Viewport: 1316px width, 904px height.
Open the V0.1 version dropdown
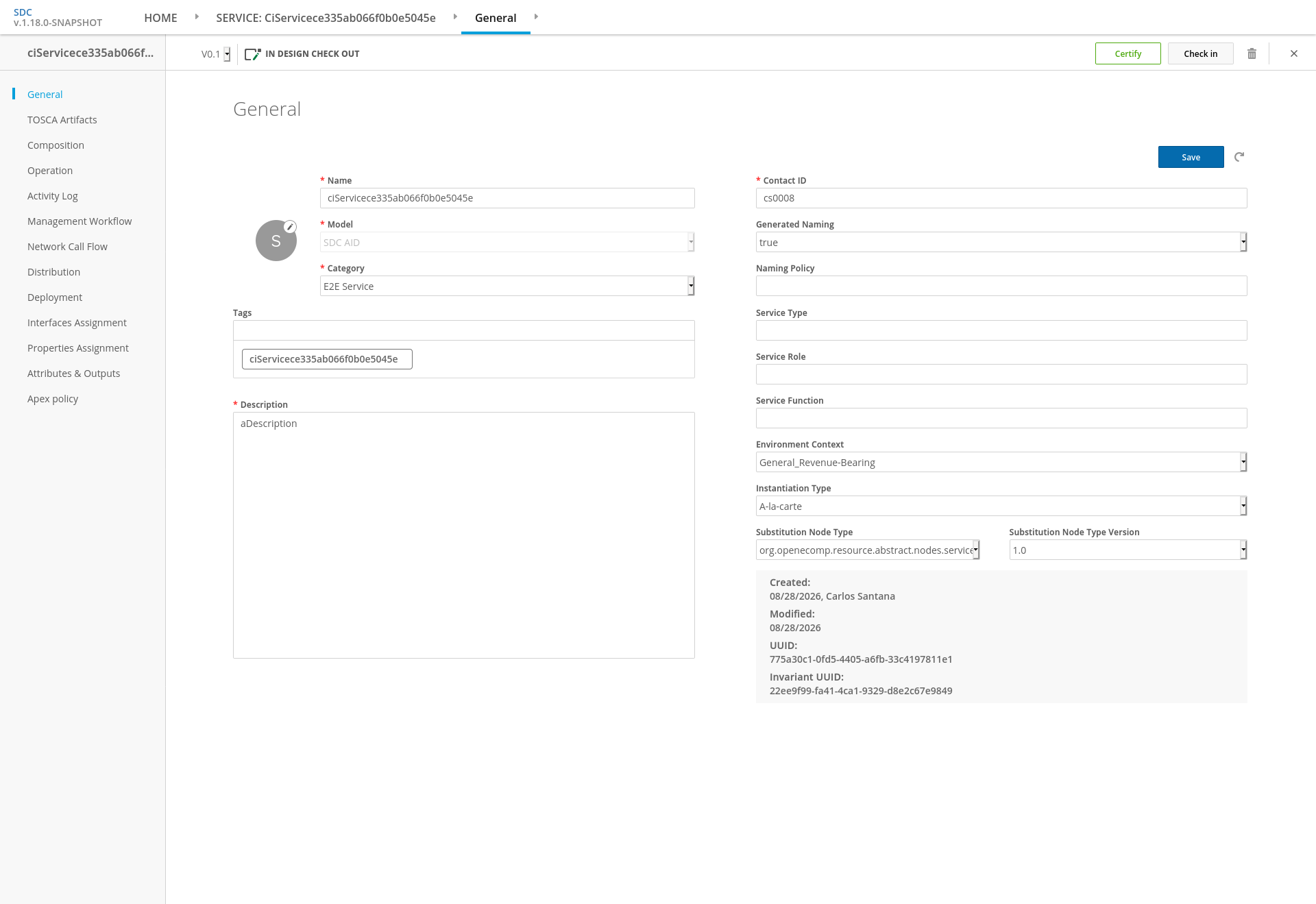216,54
